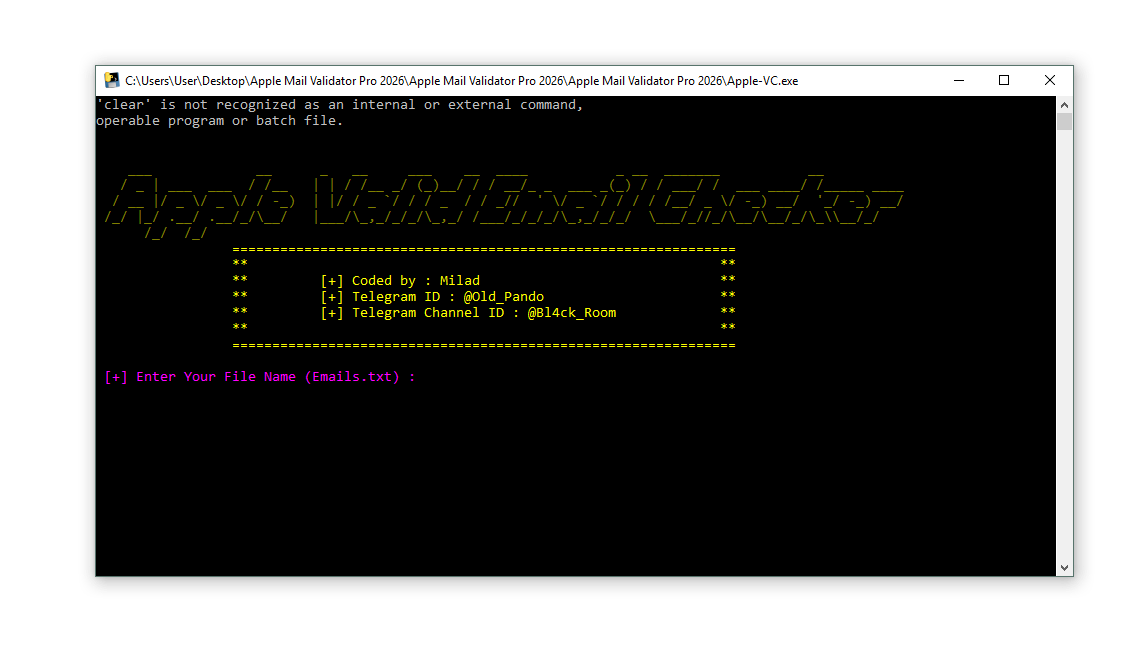Screen dimensions: 1138x654
Task: Click the scrollbar track area
Action: [1063, 350]
